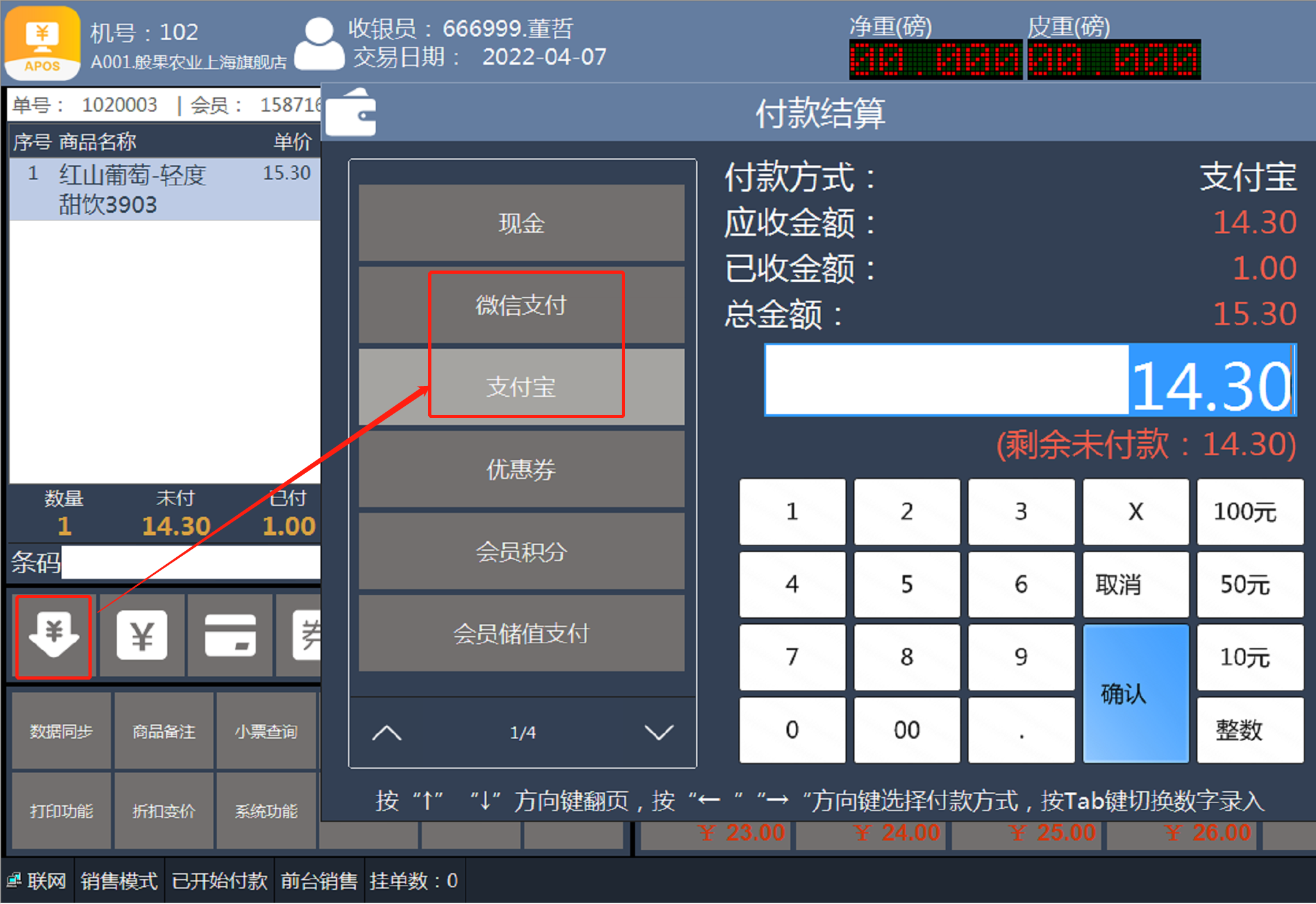Click the yen cash payment icon
Viewport: 1316px width, 904px height.
click(142, 635)
